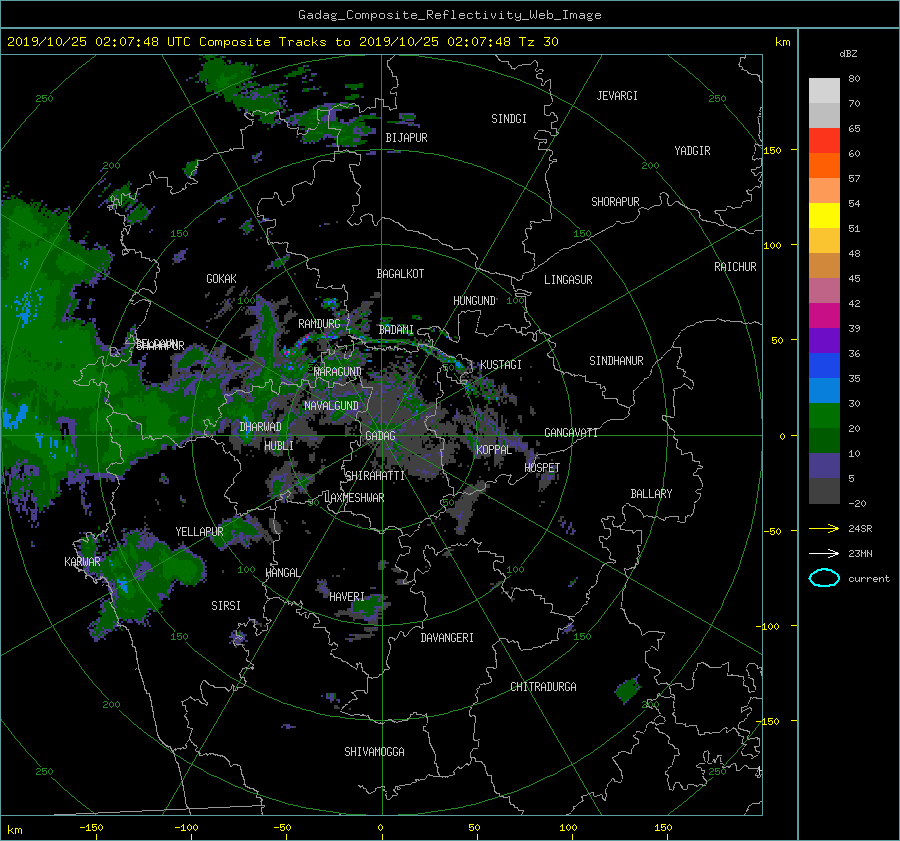The width and height of the screenshot is (900, 841).
Task: Pick the top light gray 70–80 dBZ swatch
Action: [824, 91]
